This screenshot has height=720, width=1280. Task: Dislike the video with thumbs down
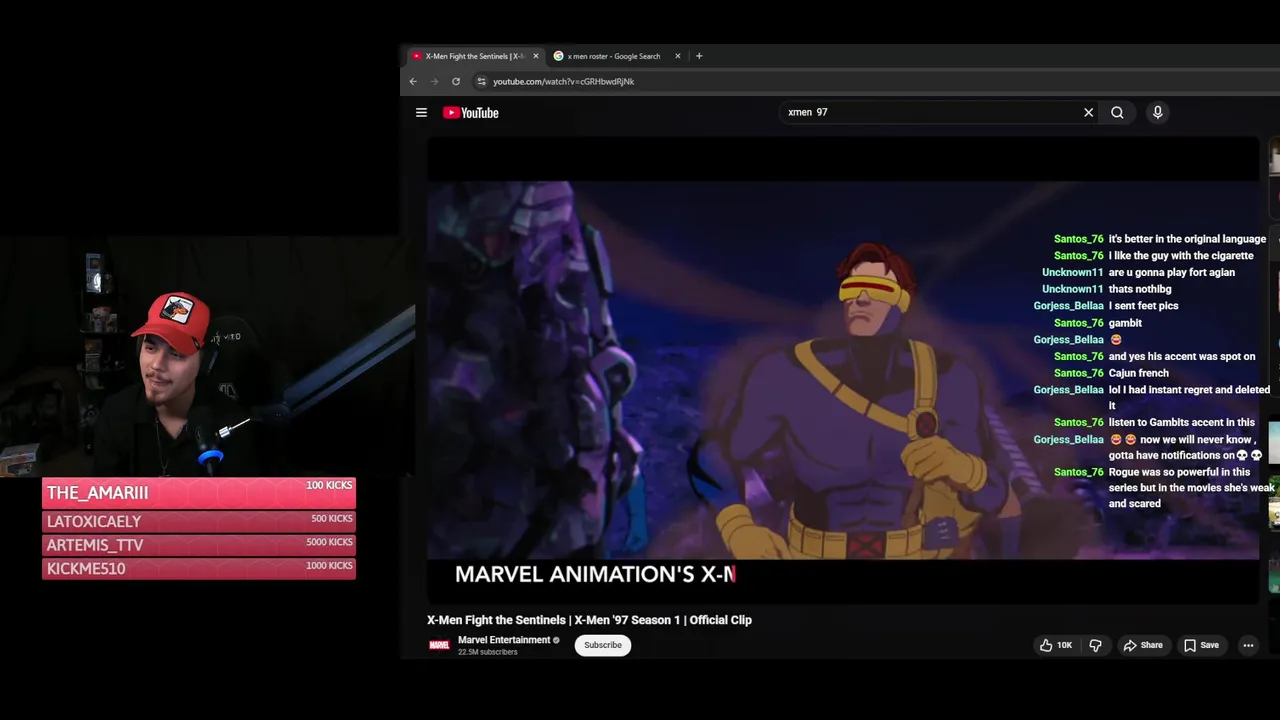(1095, 645)
